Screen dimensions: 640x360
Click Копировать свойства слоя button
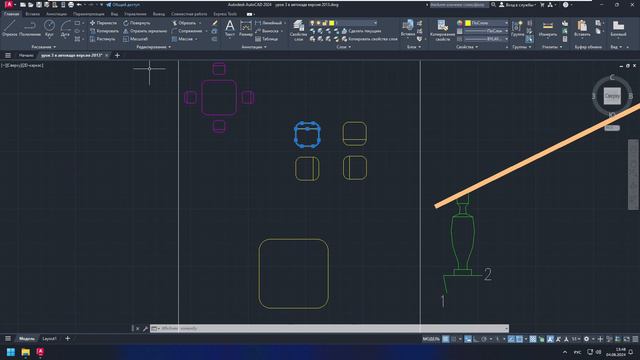coord(369,39)
